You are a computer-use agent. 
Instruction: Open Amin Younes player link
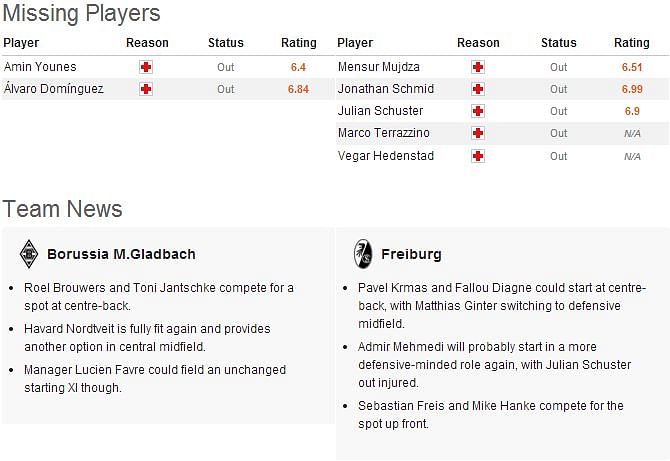click(x=40, y=67)
